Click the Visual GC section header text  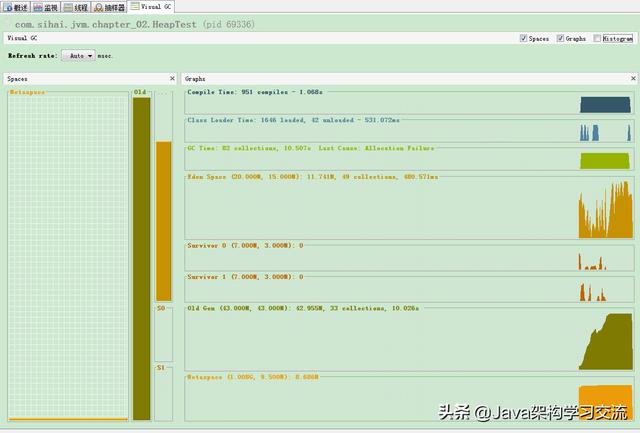tap(22, 38)
